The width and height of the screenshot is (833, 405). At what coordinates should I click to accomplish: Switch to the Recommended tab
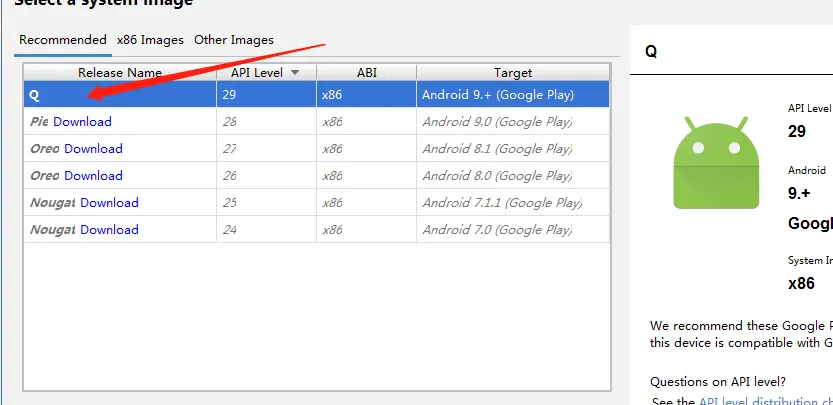(x=63, y=40)
